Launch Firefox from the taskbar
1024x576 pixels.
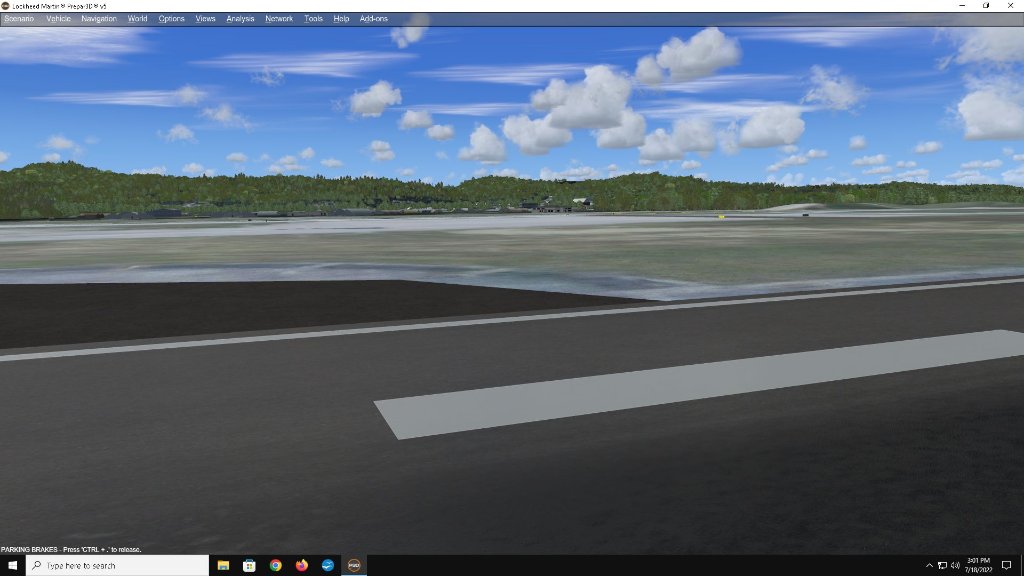coord(301,565)
